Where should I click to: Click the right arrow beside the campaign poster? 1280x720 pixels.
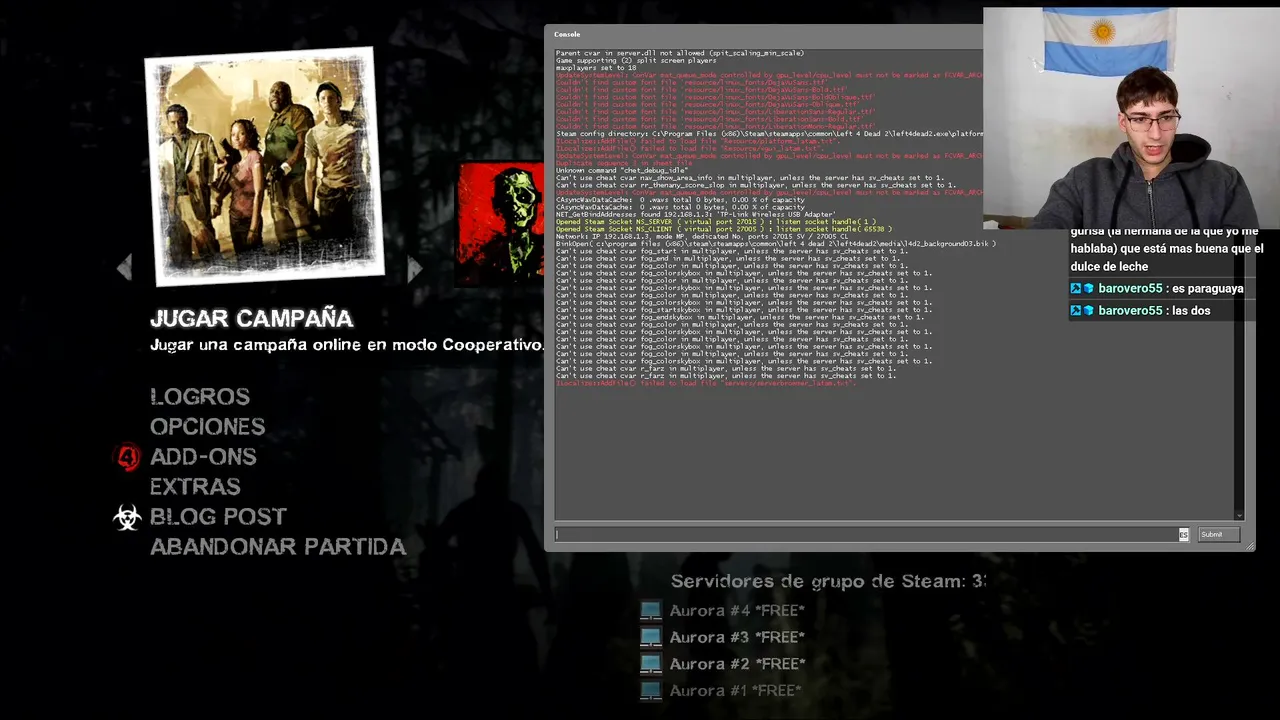click(x=414, y=267)
